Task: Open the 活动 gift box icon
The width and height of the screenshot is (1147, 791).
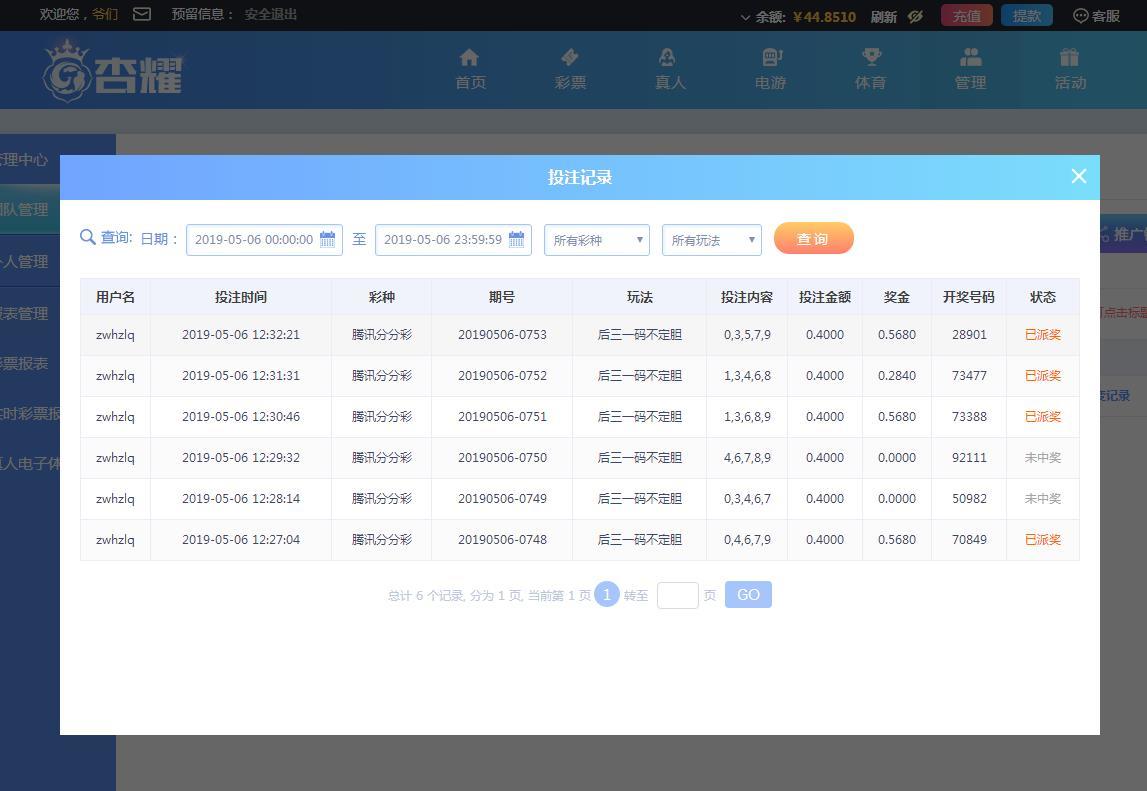Action: [1069, 58]
